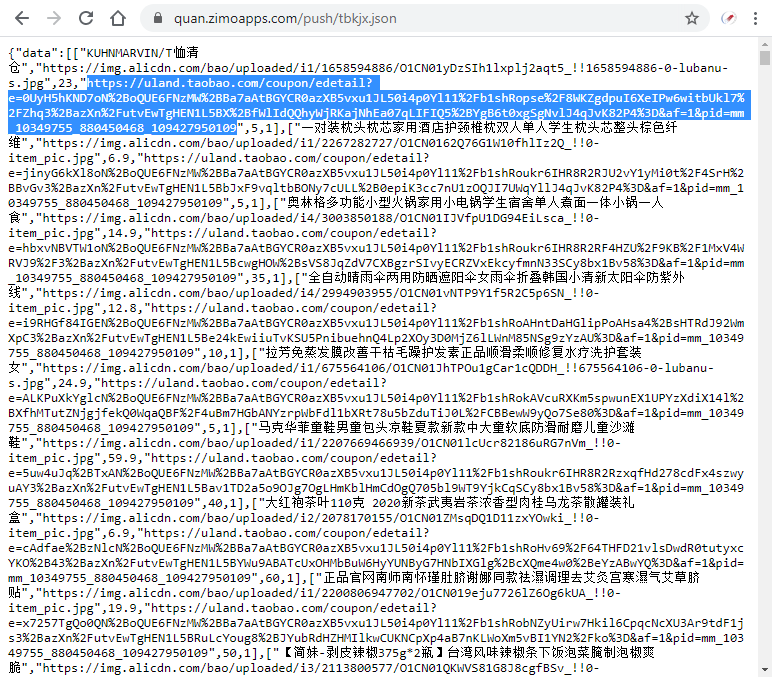
Task: Click image URL containing 2207669466939
Action: [x=315, y=451]
